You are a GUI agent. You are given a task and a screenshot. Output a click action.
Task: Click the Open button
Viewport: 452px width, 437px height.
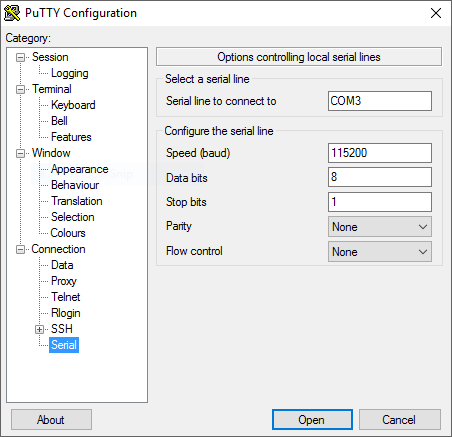click(312, 420)
